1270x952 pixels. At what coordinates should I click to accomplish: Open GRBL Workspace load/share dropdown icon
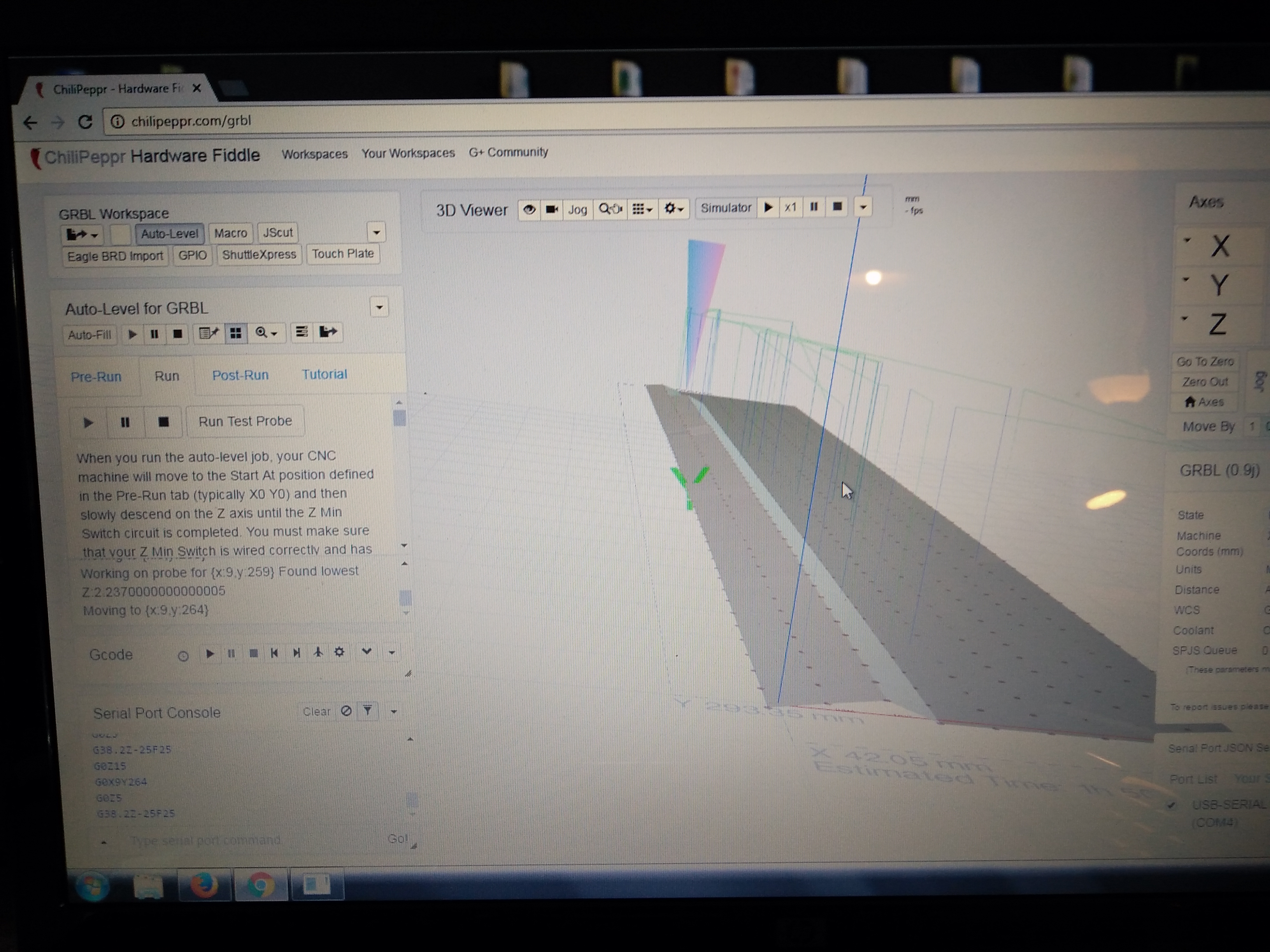click(82, 234)
